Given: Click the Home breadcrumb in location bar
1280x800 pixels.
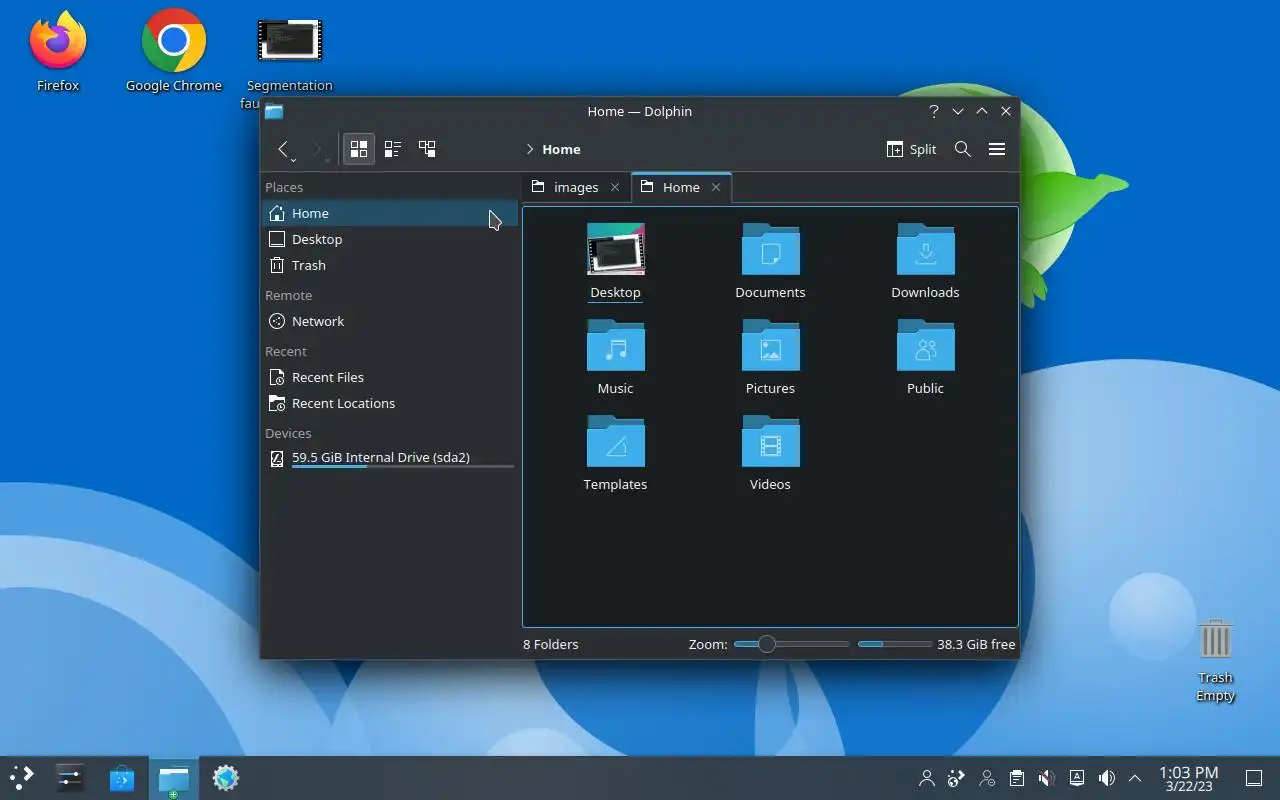Looking at the screenshot, I should (561, 149).
